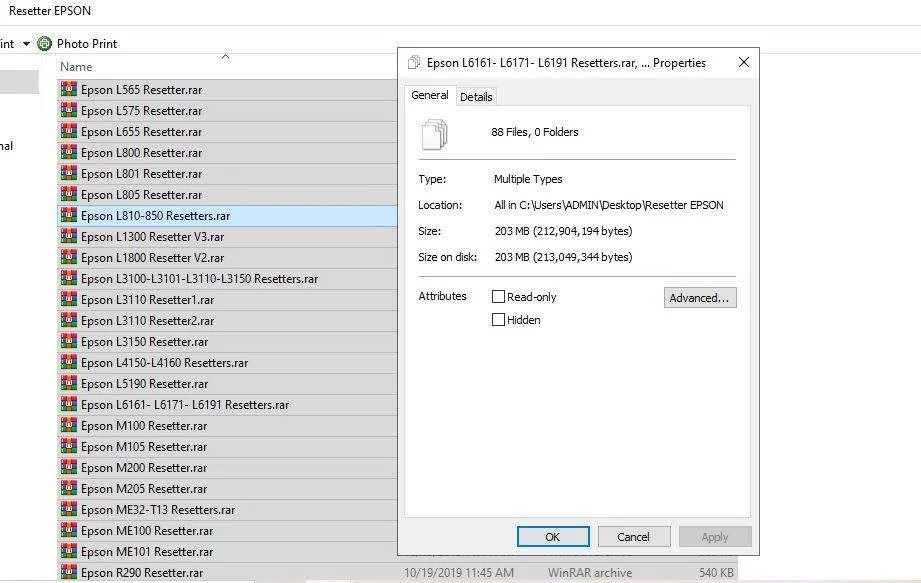The width and height of the screenshot is (921, 583).
Task: Click the WinRAR icon of Epson L575 Resetter.rar
Action: pyautogui.click(x=69, y=110)
